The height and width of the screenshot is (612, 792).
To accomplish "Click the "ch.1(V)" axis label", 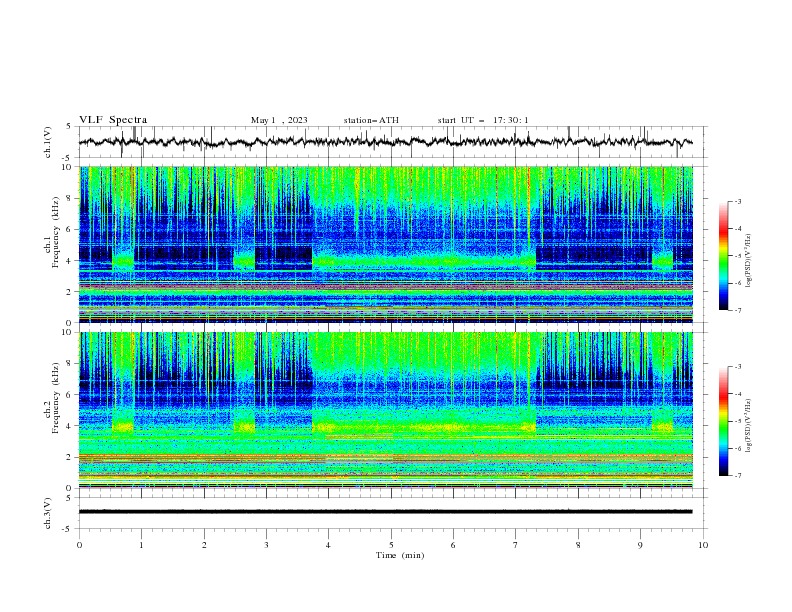I will [x=48, y=142].
